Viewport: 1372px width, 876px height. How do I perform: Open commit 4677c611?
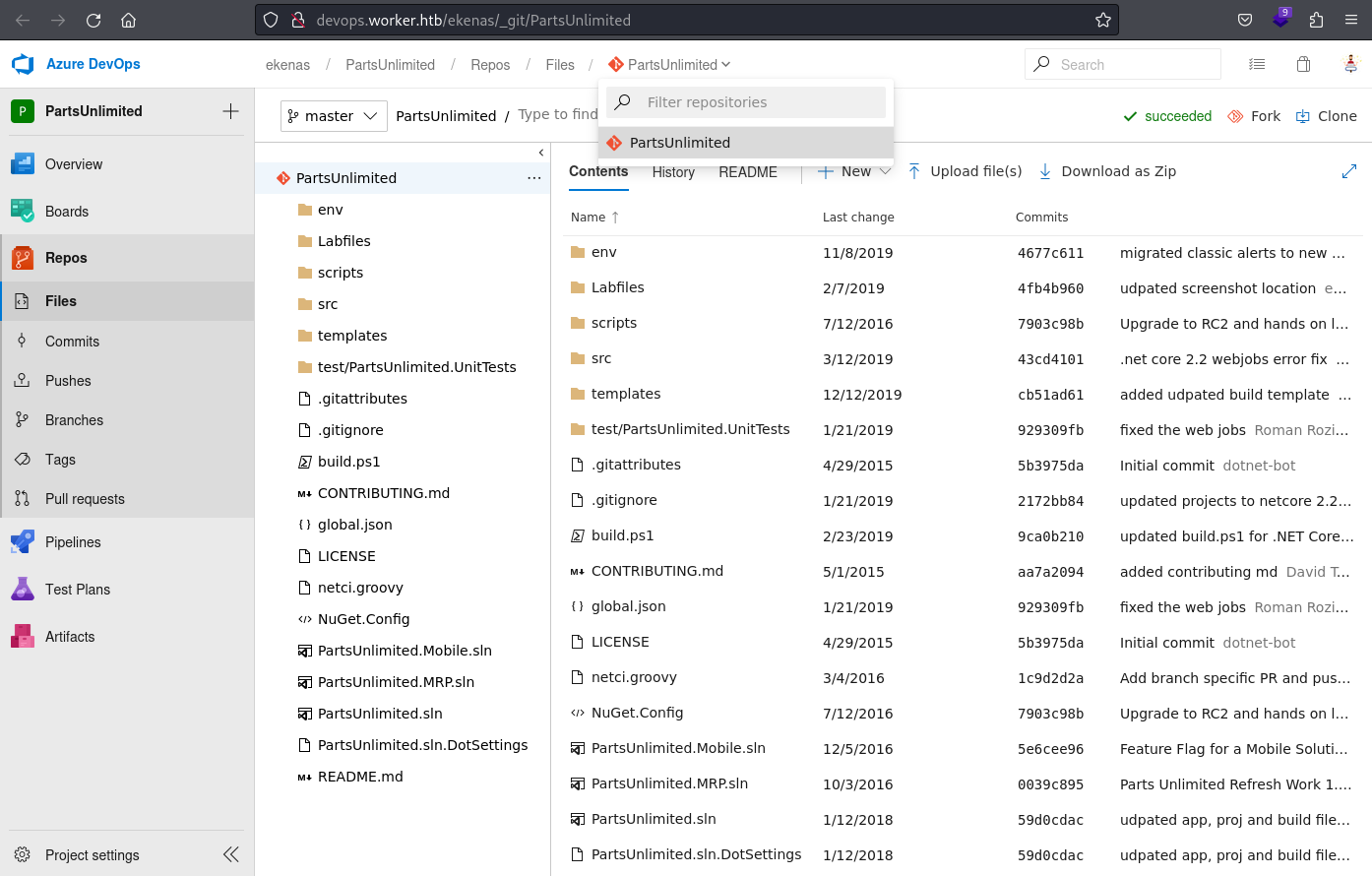tap(1050, 253)
